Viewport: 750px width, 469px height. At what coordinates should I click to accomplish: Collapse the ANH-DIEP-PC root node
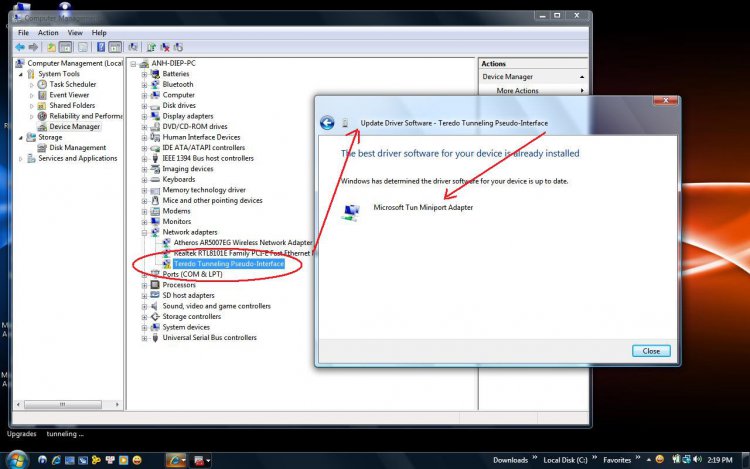pyautogui.click(x=133, y=64)
